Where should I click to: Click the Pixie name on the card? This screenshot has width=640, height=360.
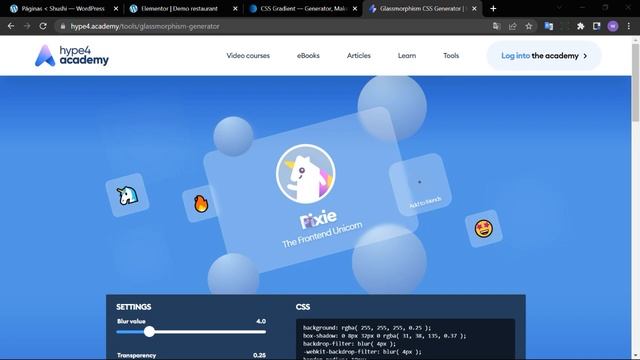[x=318, y=219]
